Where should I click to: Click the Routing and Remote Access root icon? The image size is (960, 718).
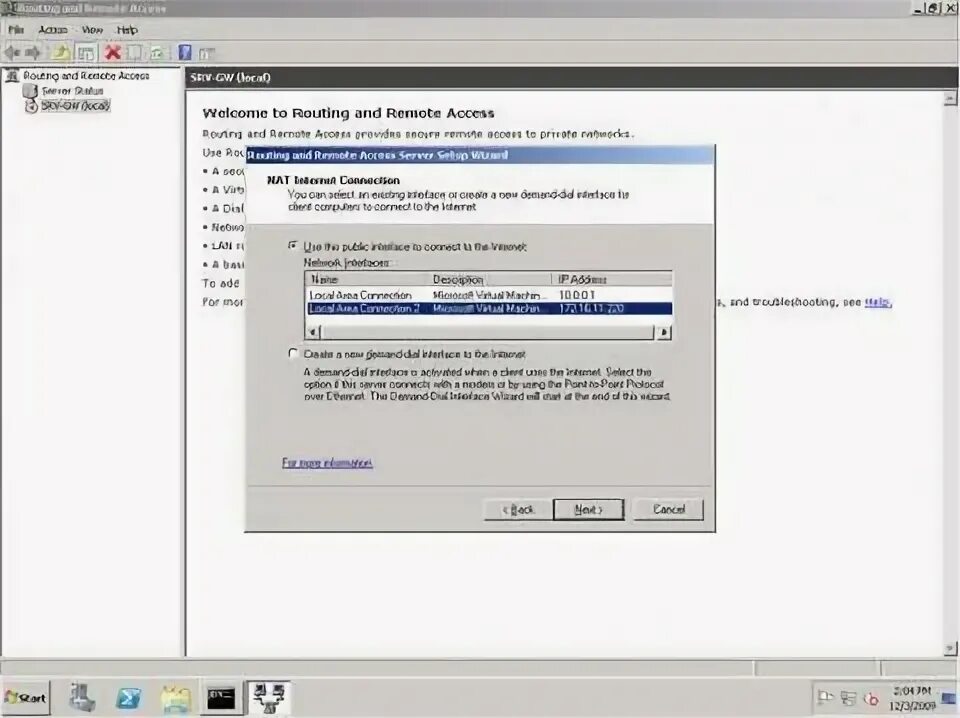pos(12,76)
